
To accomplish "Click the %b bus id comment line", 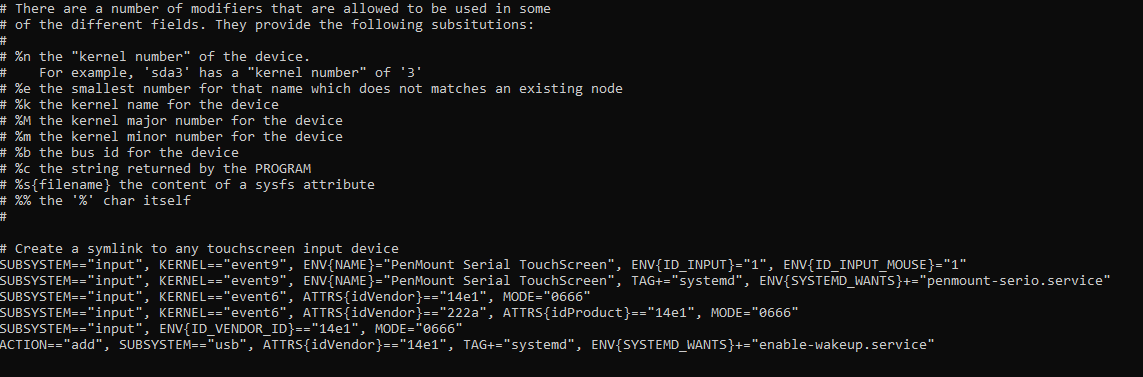I will point(120,153).
